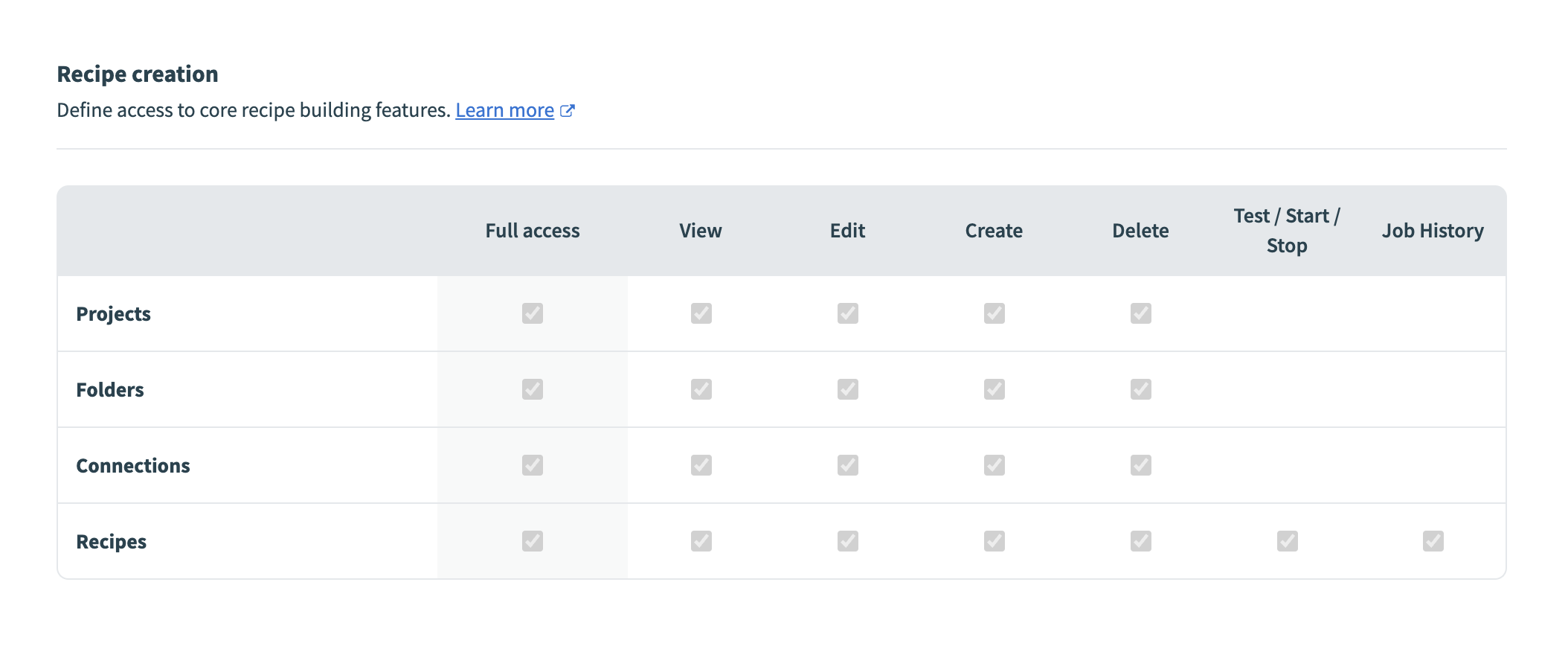The height and width of the screenshot is (649, 1568).
Task: Toggle View checkbox for Projects
Action: [701, 313]
